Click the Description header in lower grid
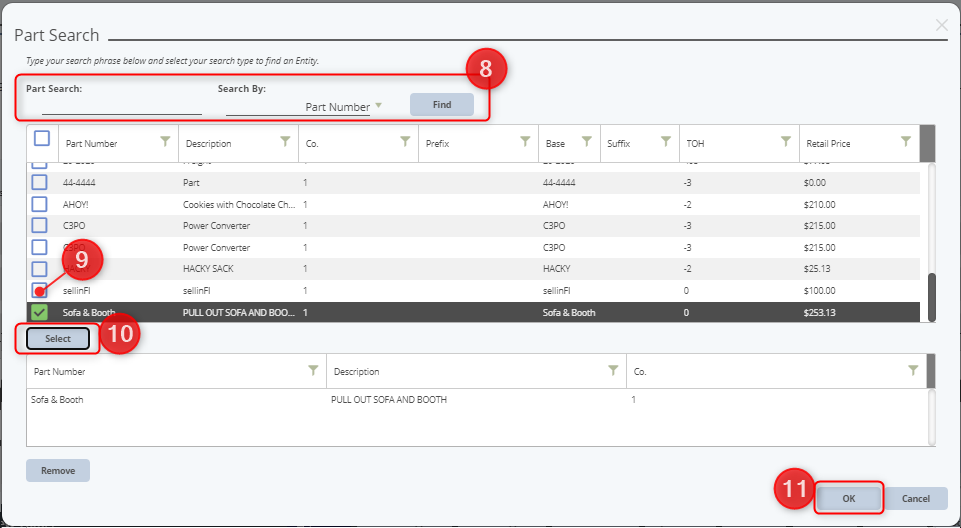961x528 pixels. [356, 372]
